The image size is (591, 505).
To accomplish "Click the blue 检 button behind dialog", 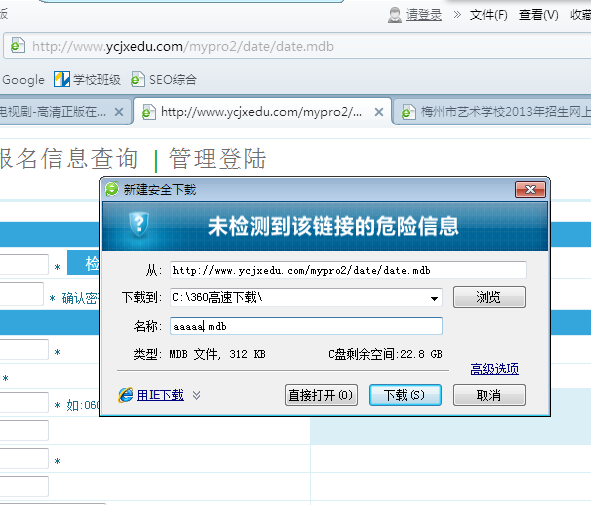I will (84, 262).
